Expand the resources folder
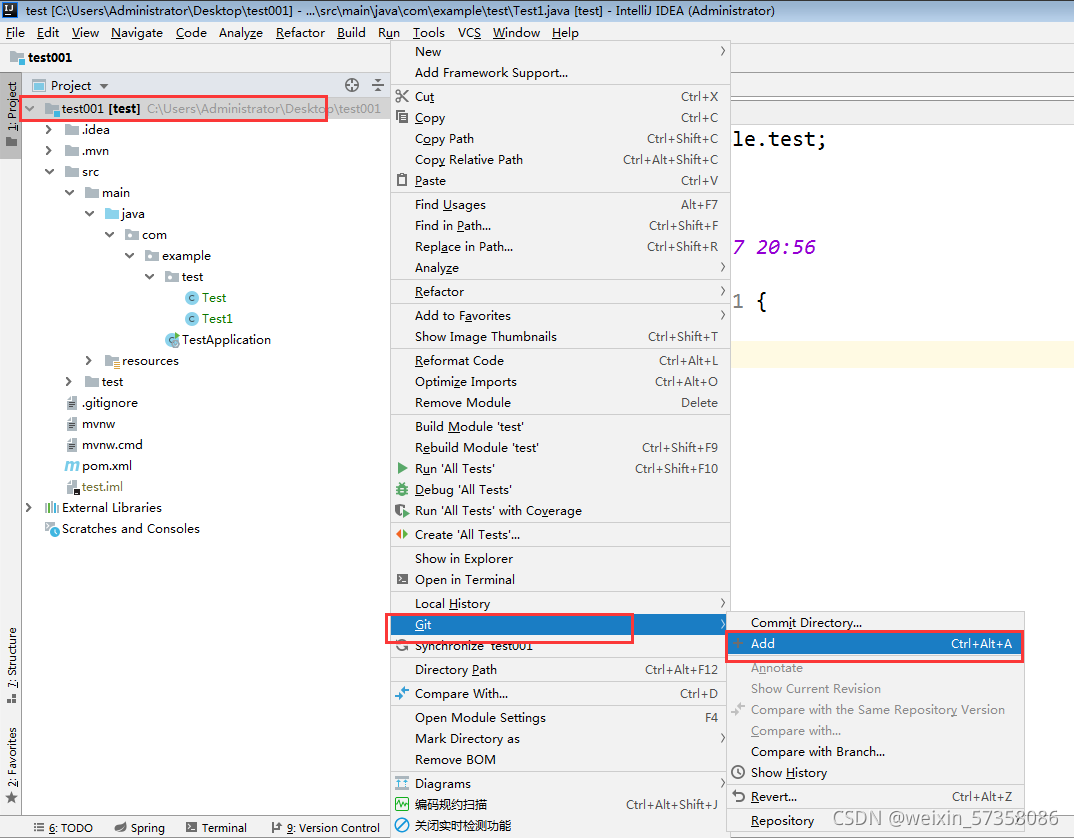Image resolution: width=1074 pixels, height=838 pixels. (x=88, y=360)
